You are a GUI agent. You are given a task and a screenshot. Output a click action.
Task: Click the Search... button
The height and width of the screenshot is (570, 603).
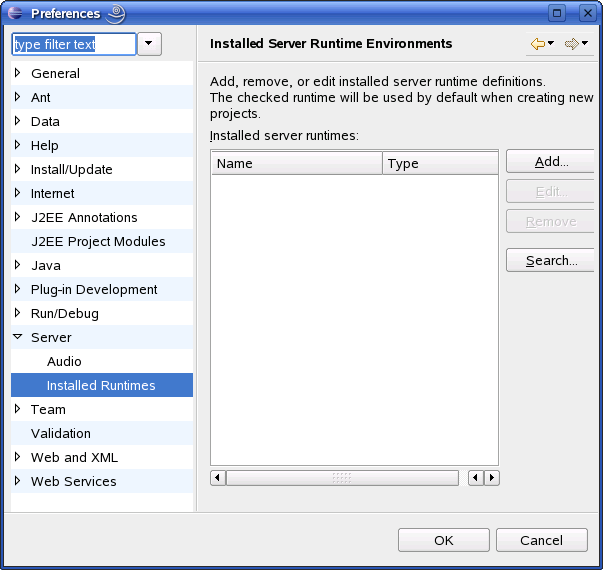[x=551, y=261]
